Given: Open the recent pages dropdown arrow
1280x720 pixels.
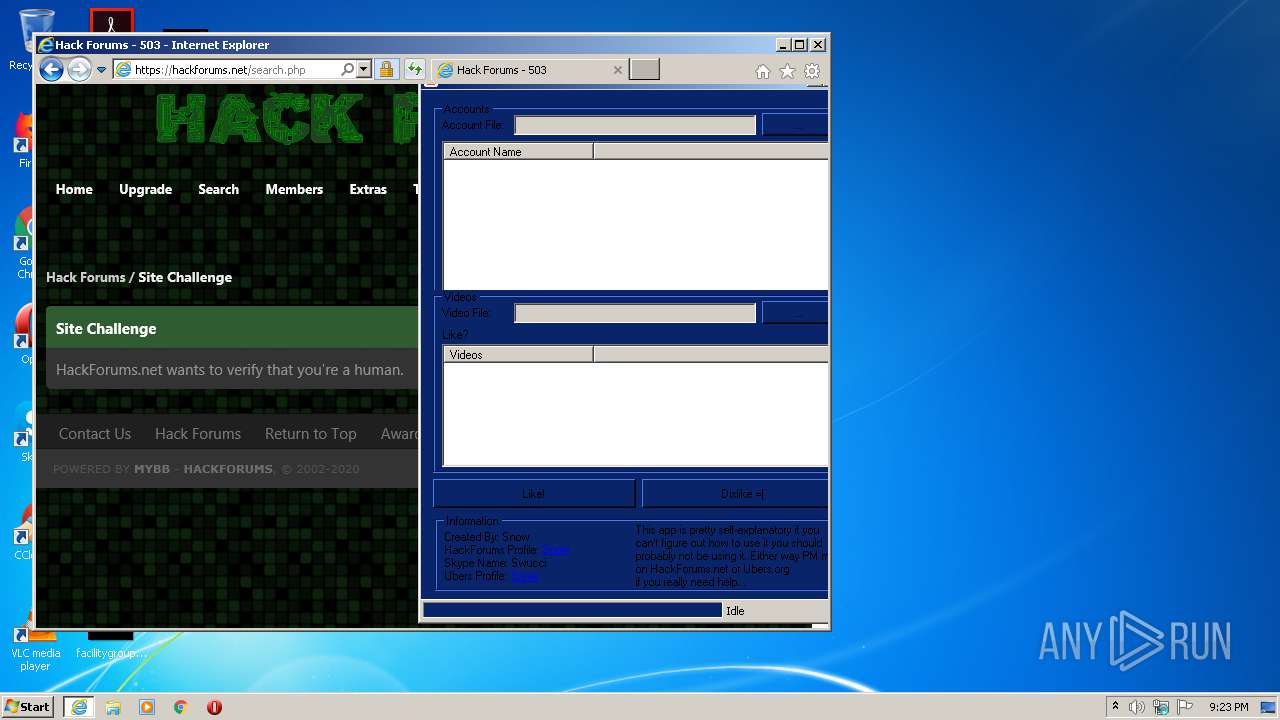Looking at the screenshot, I should click(101, 70).
